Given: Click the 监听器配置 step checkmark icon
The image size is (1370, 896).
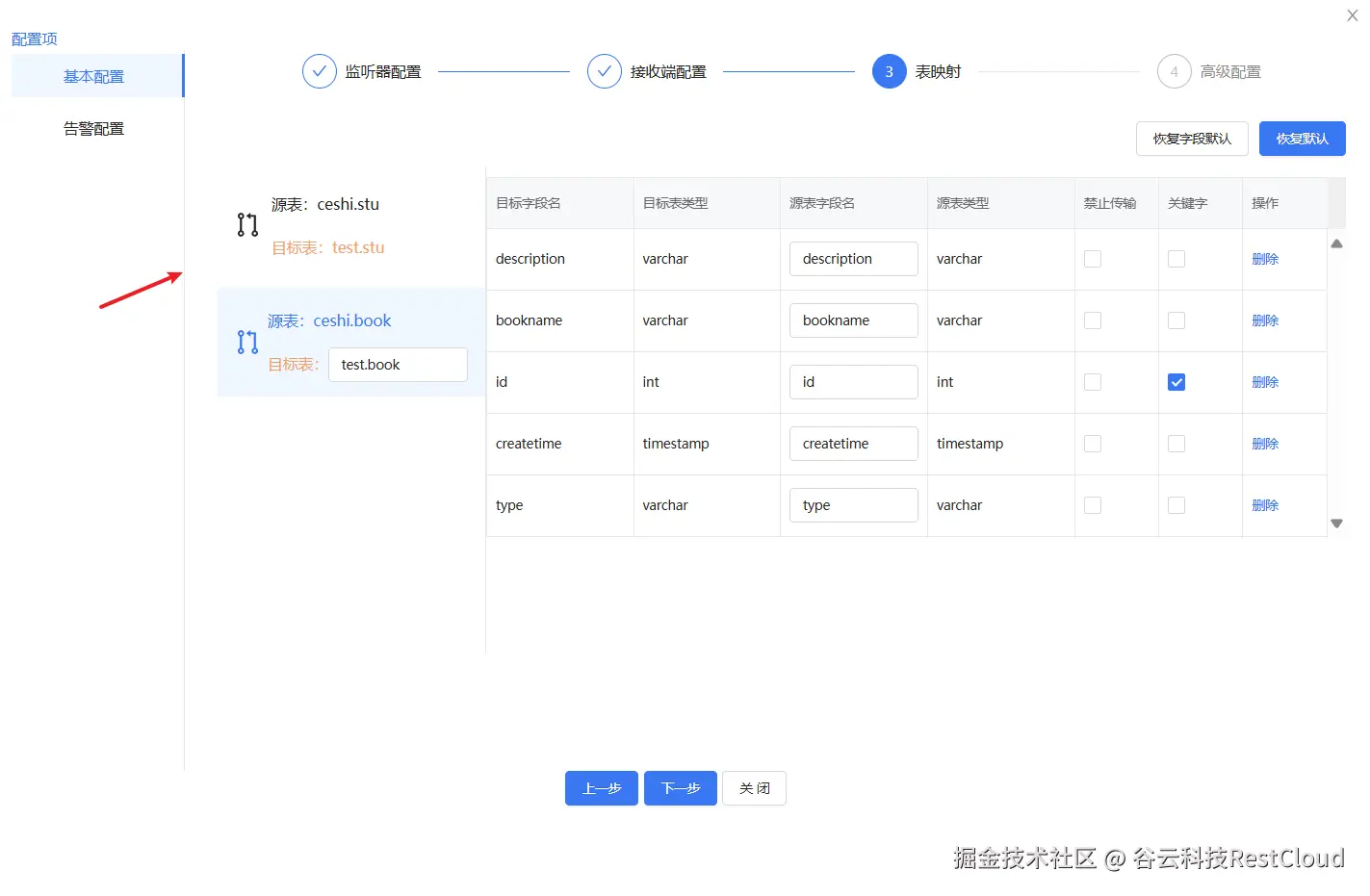Looking at the screenshot, I should click(320, 71).
